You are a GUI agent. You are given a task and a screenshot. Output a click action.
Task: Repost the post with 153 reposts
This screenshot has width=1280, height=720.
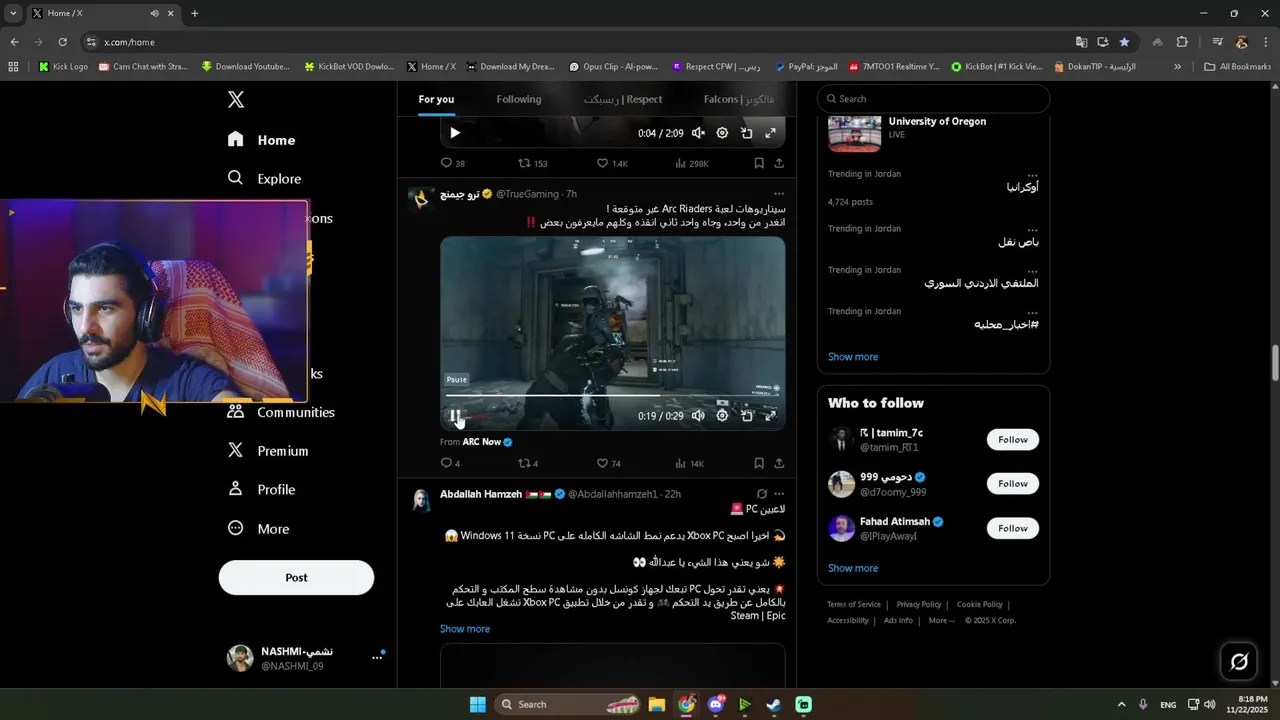tap(532, 163)
